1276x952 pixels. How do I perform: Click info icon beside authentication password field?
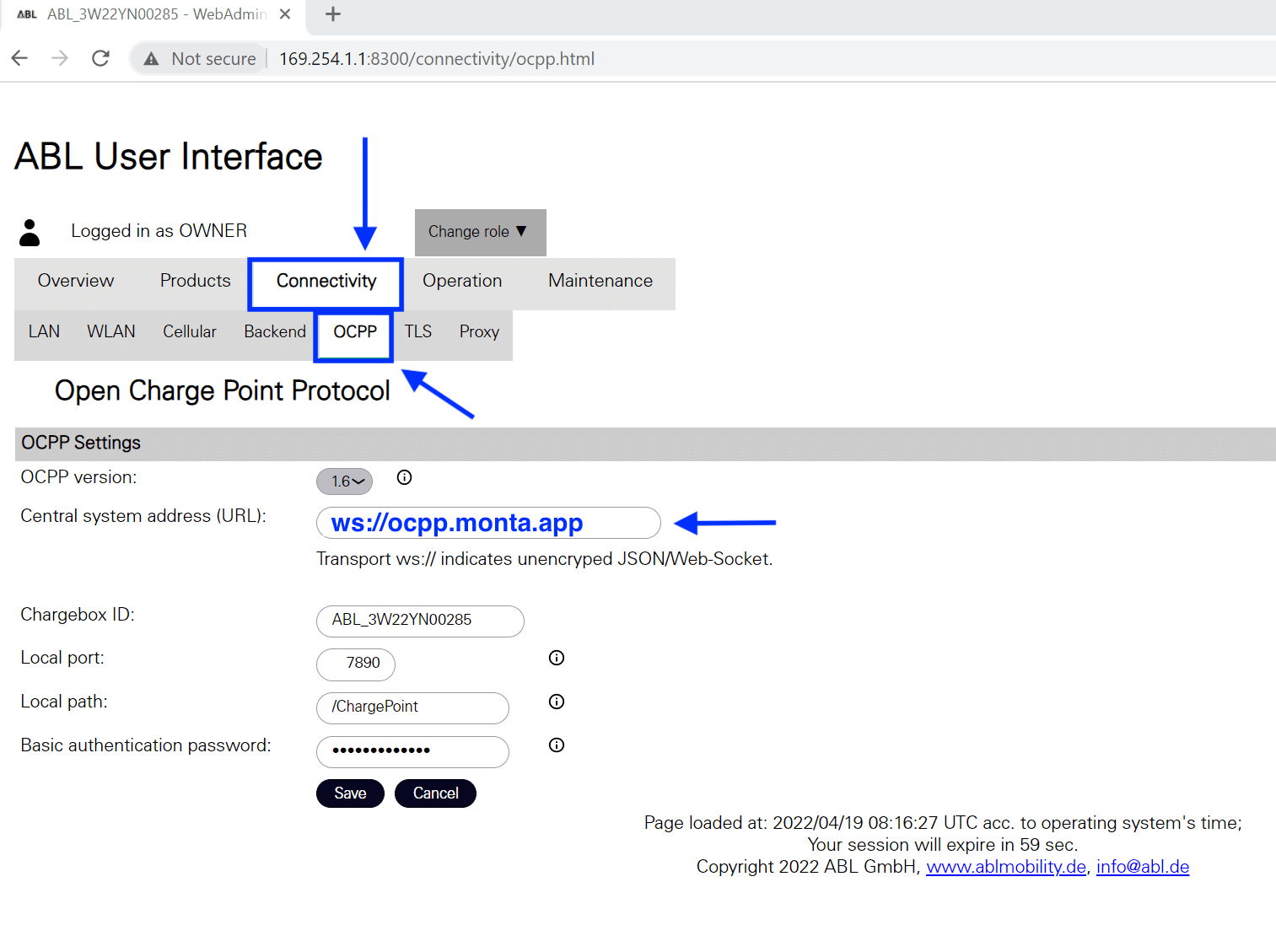(556, 745)
